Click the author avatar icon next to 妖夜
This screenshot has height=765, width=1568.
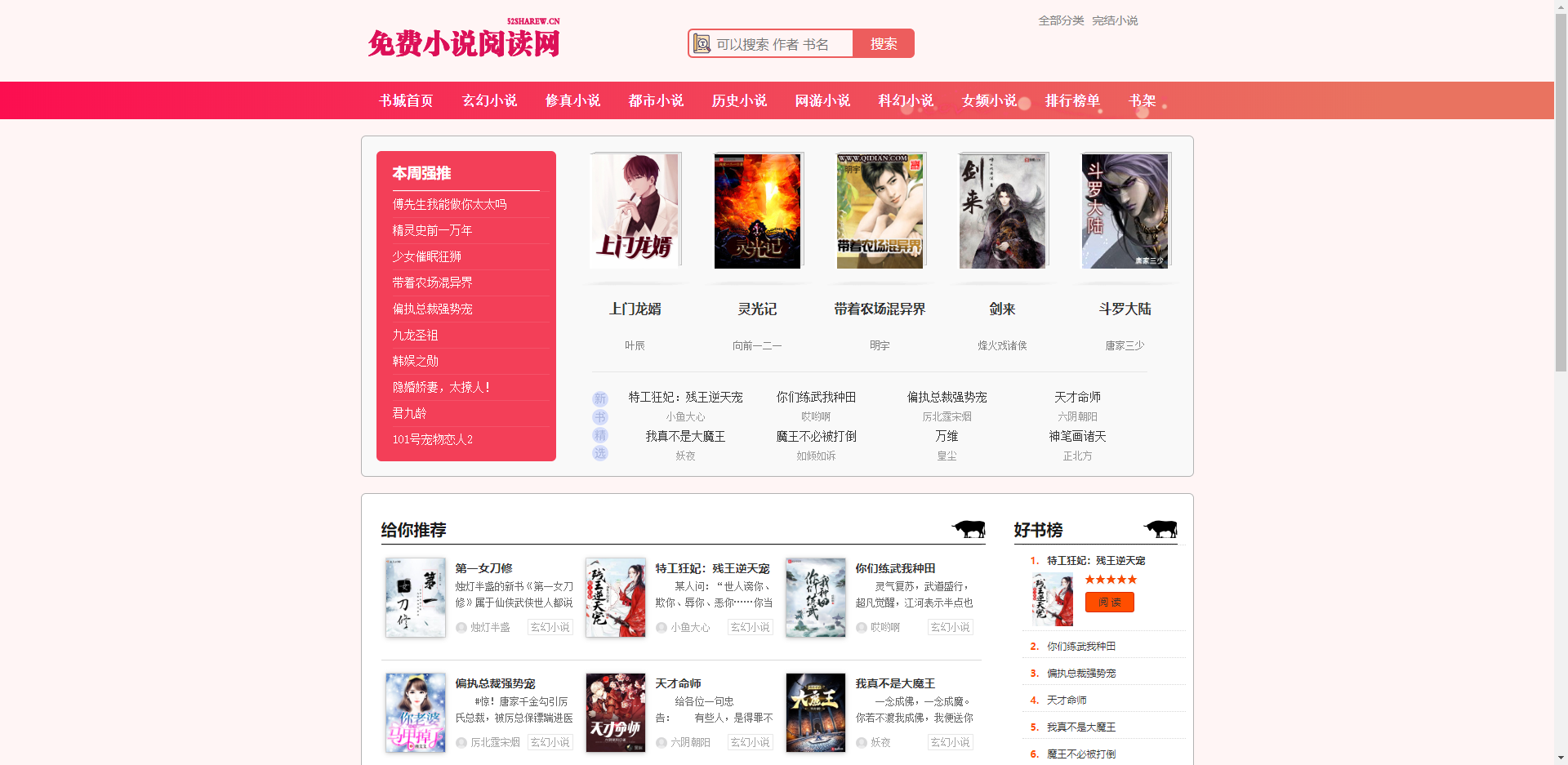point(862,743)
